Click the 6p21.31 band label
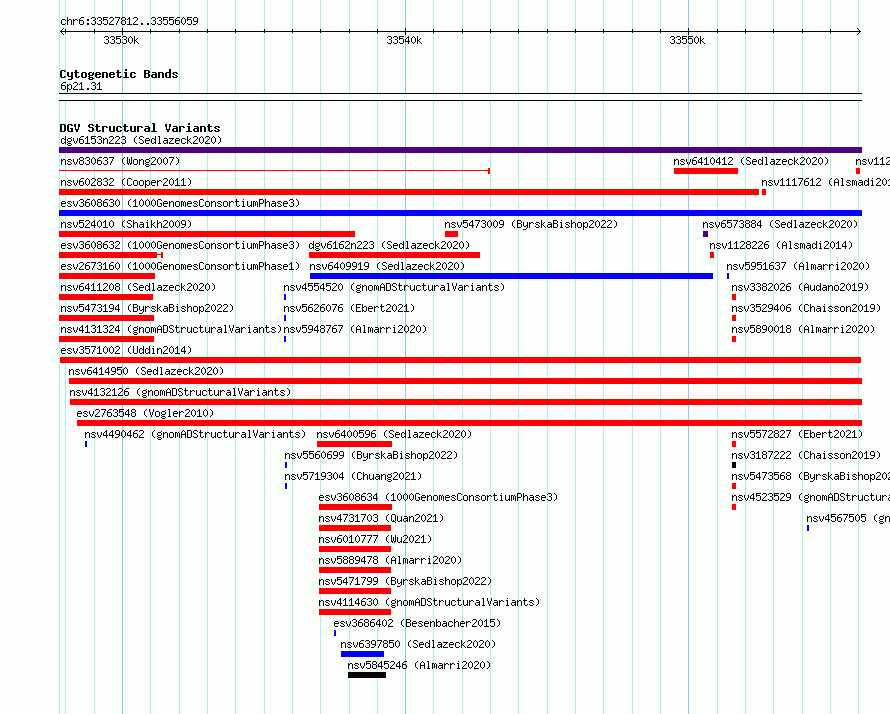Viewport: 890px width, 714px height. pos(81,86)
